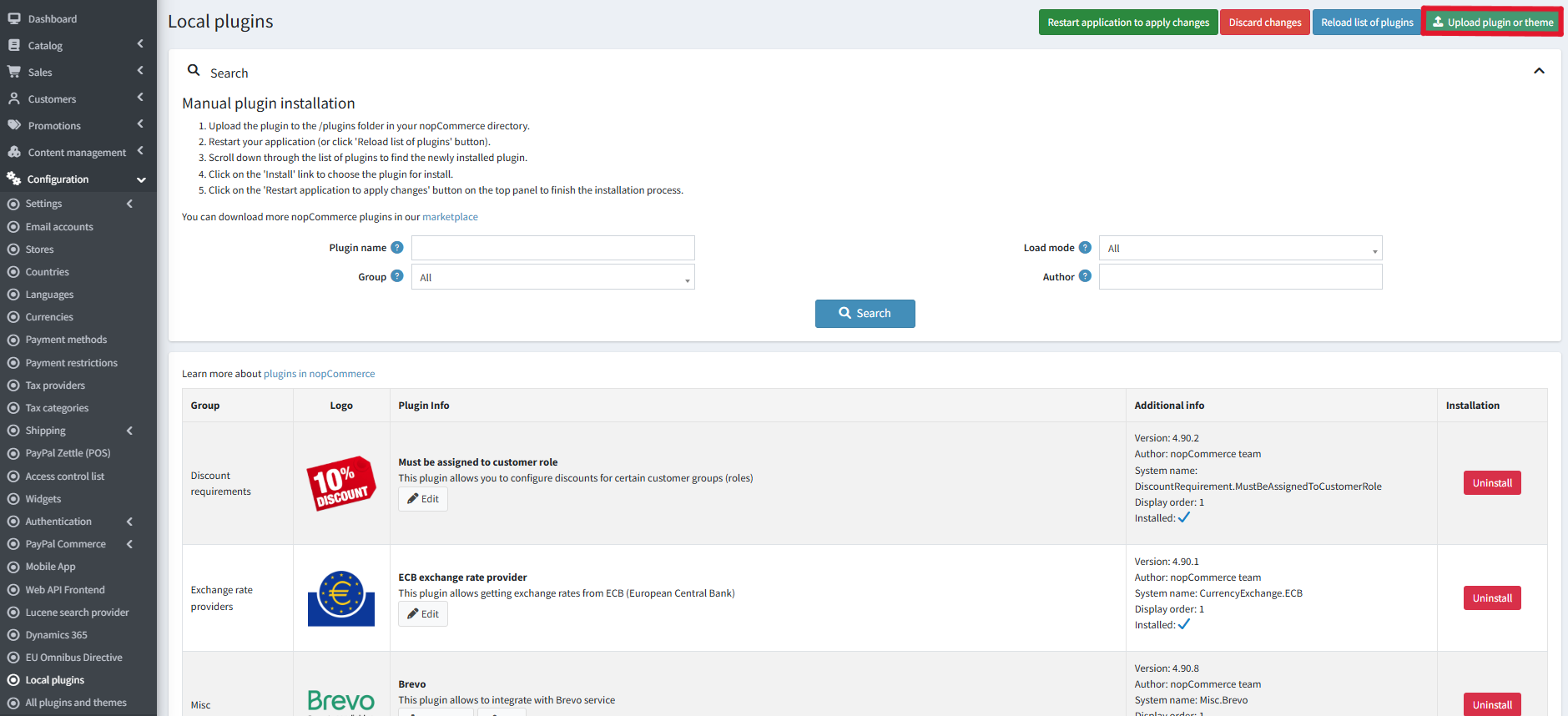Collapse the Search panel chevron
This screenshot has height=716, width=1568.
coord(1540,71)
